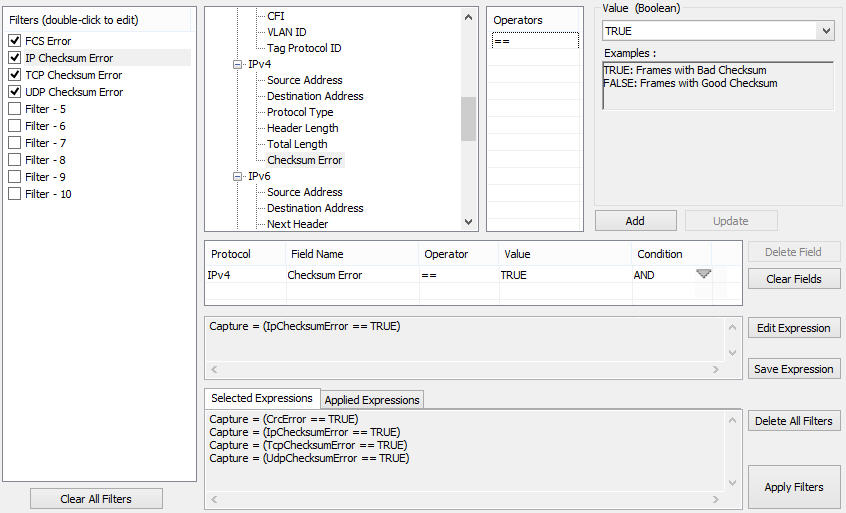Click the Save Expression button
The height and width of the screenshot is (513, 846).
coord(794,369)
